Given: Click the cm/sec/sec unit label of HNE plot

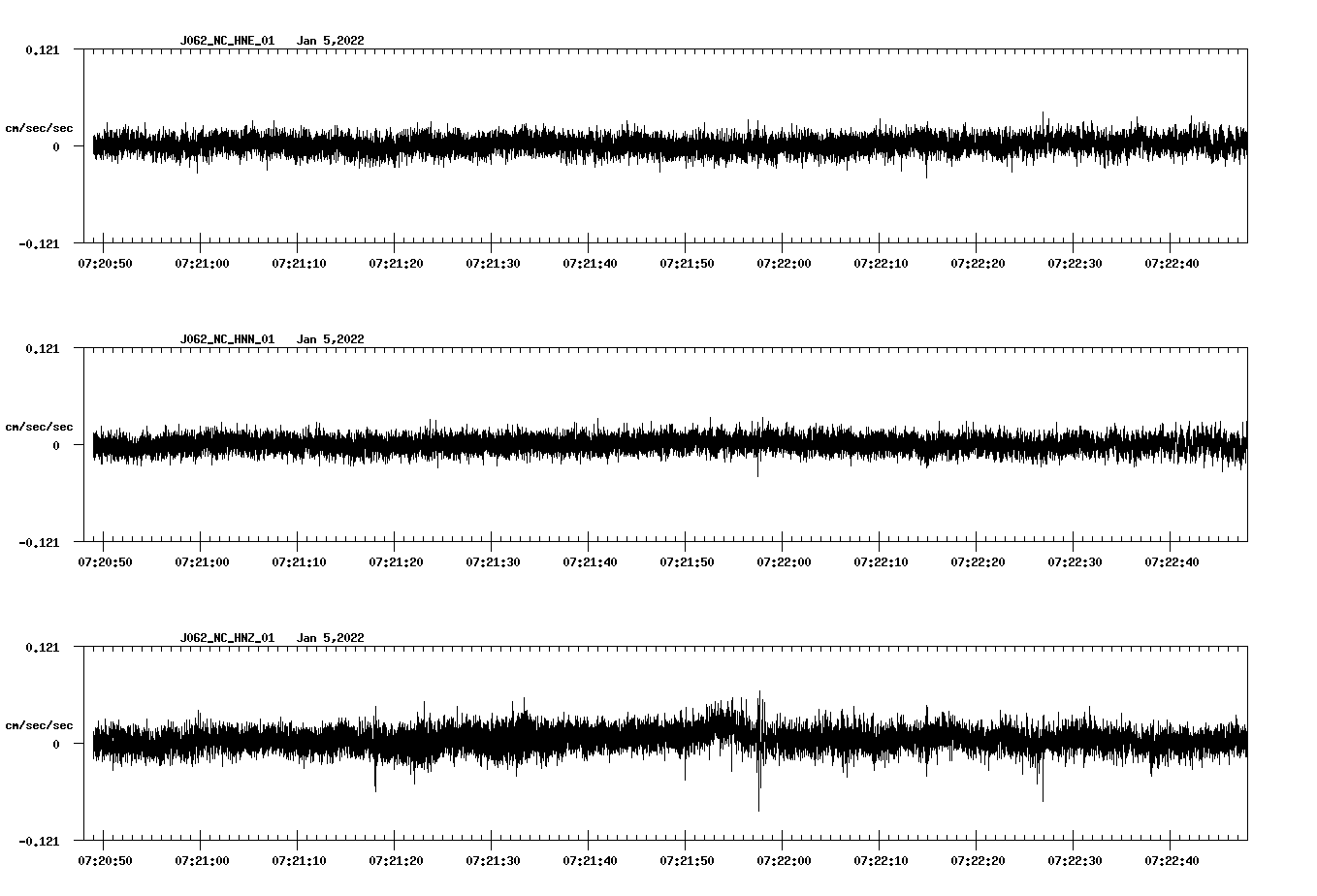Looking at the screenshot, I should (x=39, y=128).
